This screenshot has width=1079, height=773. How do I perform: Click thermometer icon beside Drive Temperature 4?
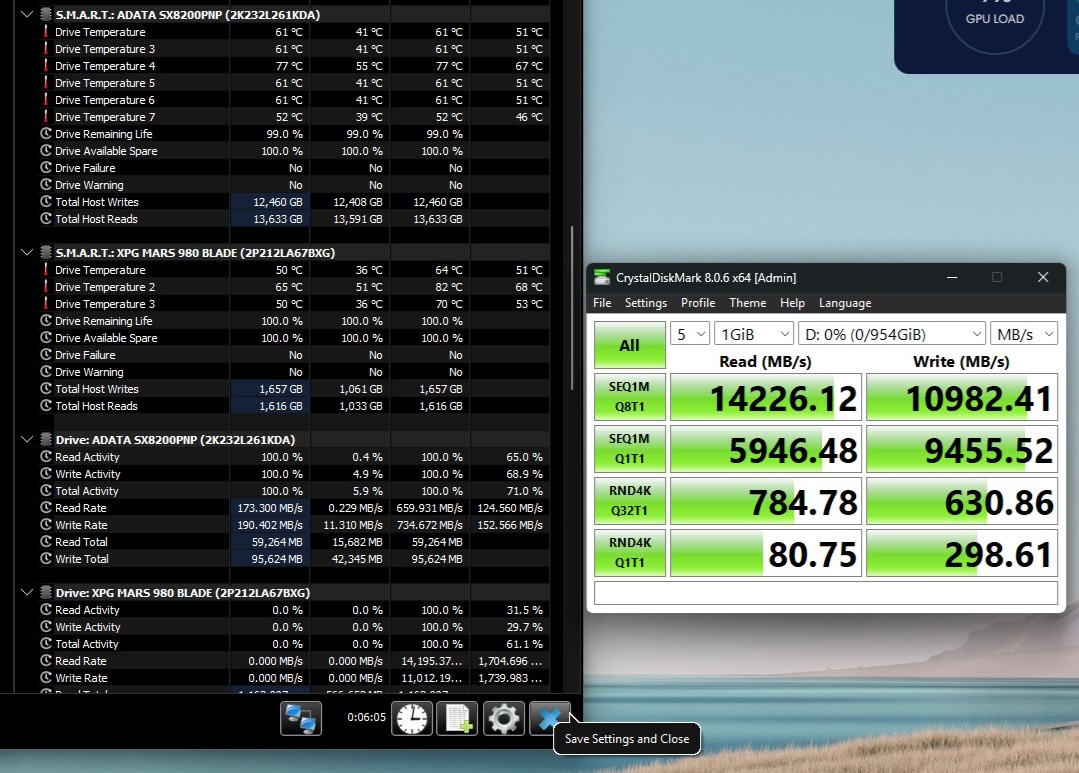tap(46, 66)
